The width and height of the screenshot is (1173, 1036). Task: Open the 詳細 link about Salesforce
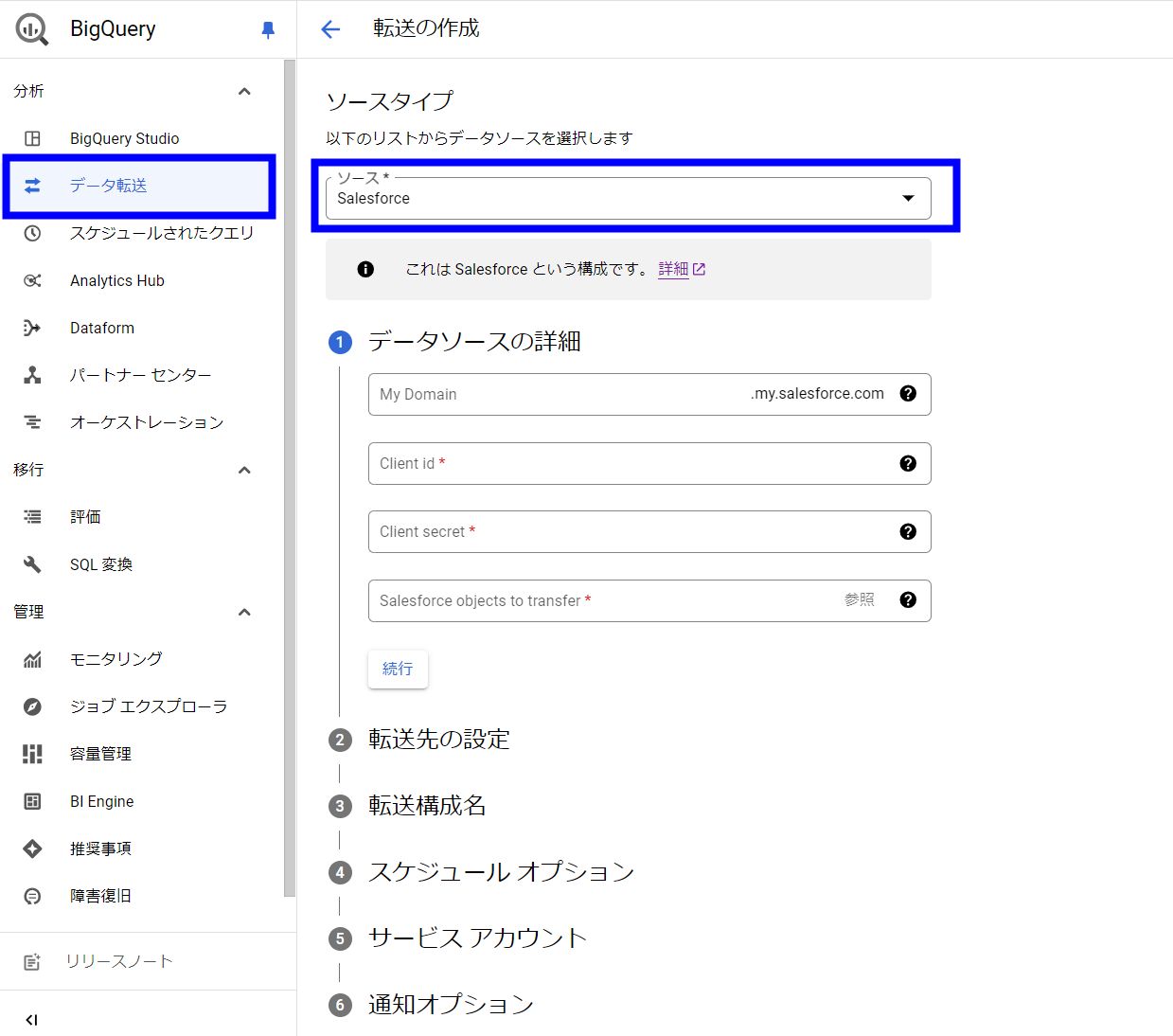[x=673, y=269]
